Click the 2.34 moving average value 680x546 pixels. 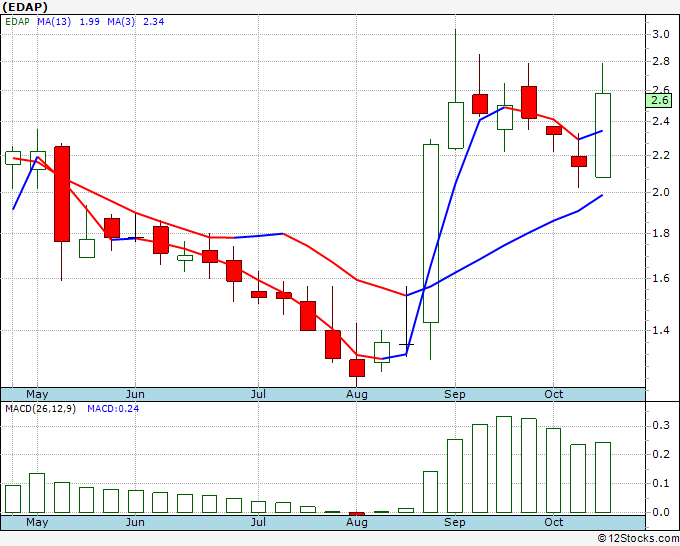pyautogui.click(x=154, y=21)
